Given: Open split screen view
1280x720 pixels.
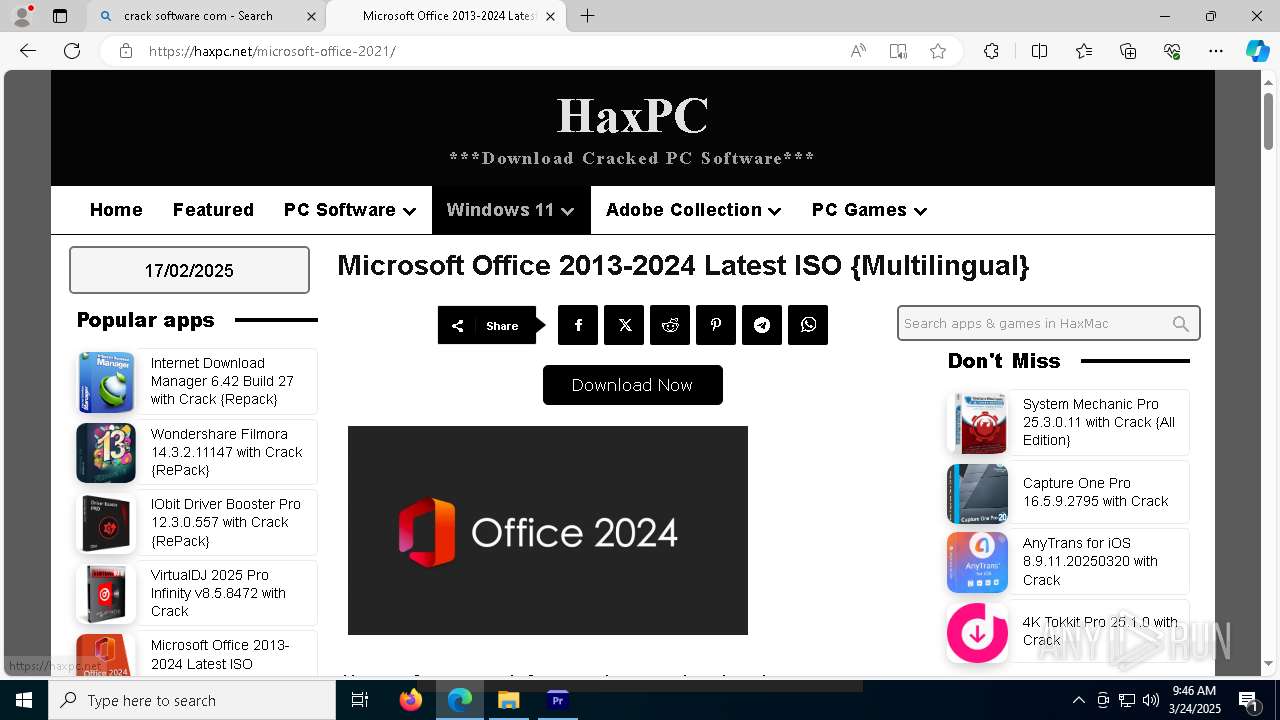Looking at the screenshot, I should click(x=1039, y=51).
